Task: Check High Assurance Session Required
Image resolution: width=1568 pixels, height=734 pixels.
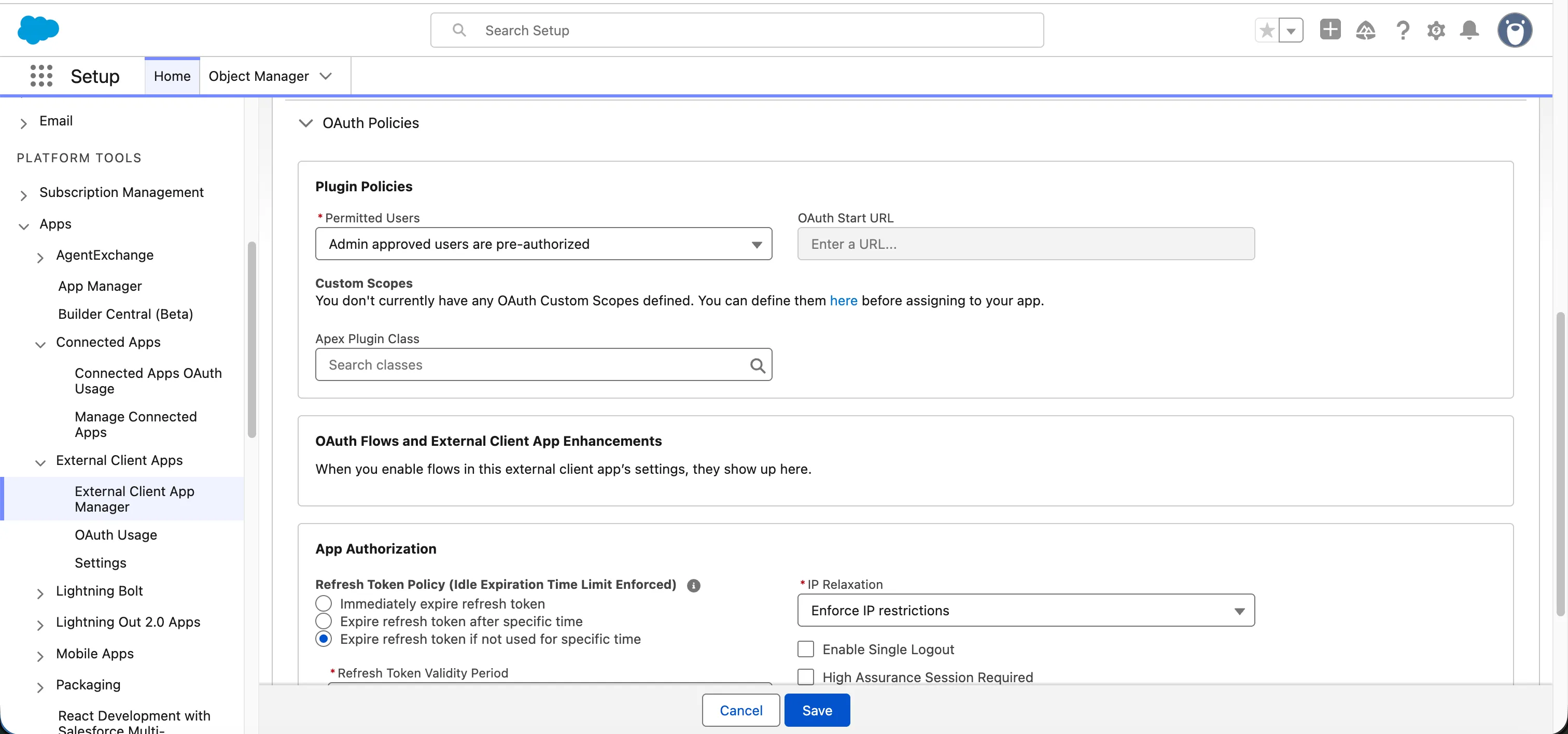Action: pos(805,677)
